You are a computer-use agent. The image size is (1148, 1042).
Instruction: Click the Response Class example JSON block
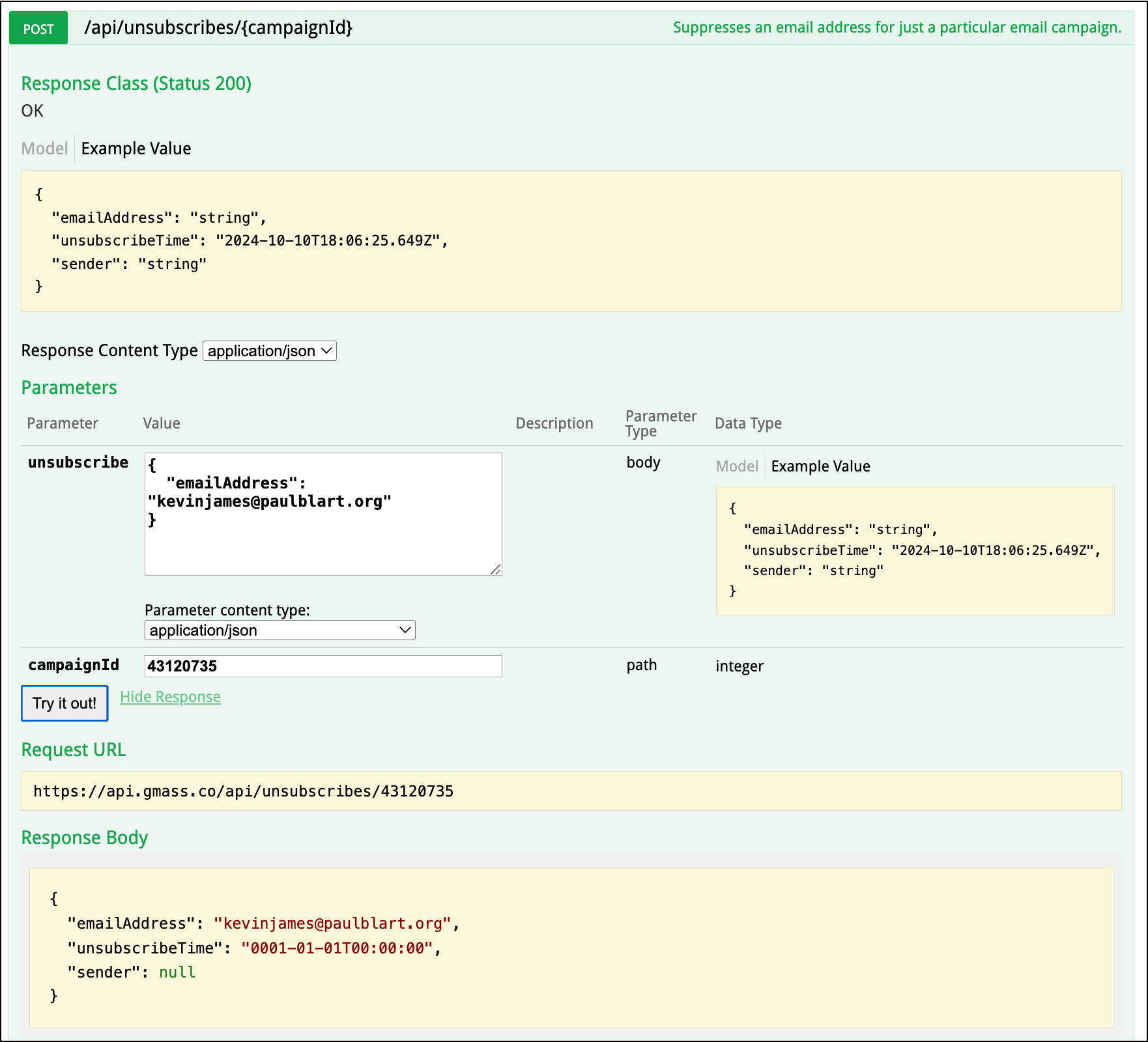pos(571,241)
